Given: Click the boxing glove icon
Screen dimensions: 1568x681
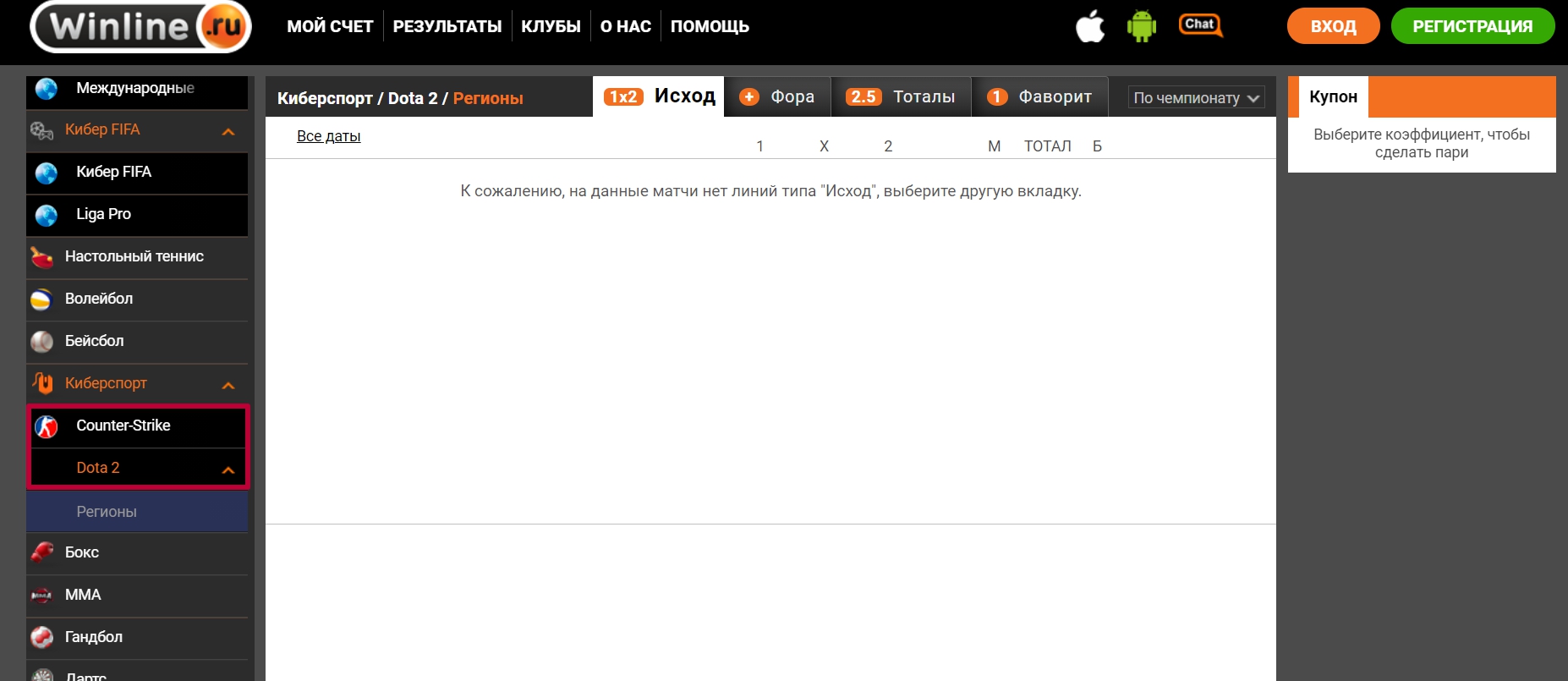Looking at the screenshot, I should pos(41,552).
